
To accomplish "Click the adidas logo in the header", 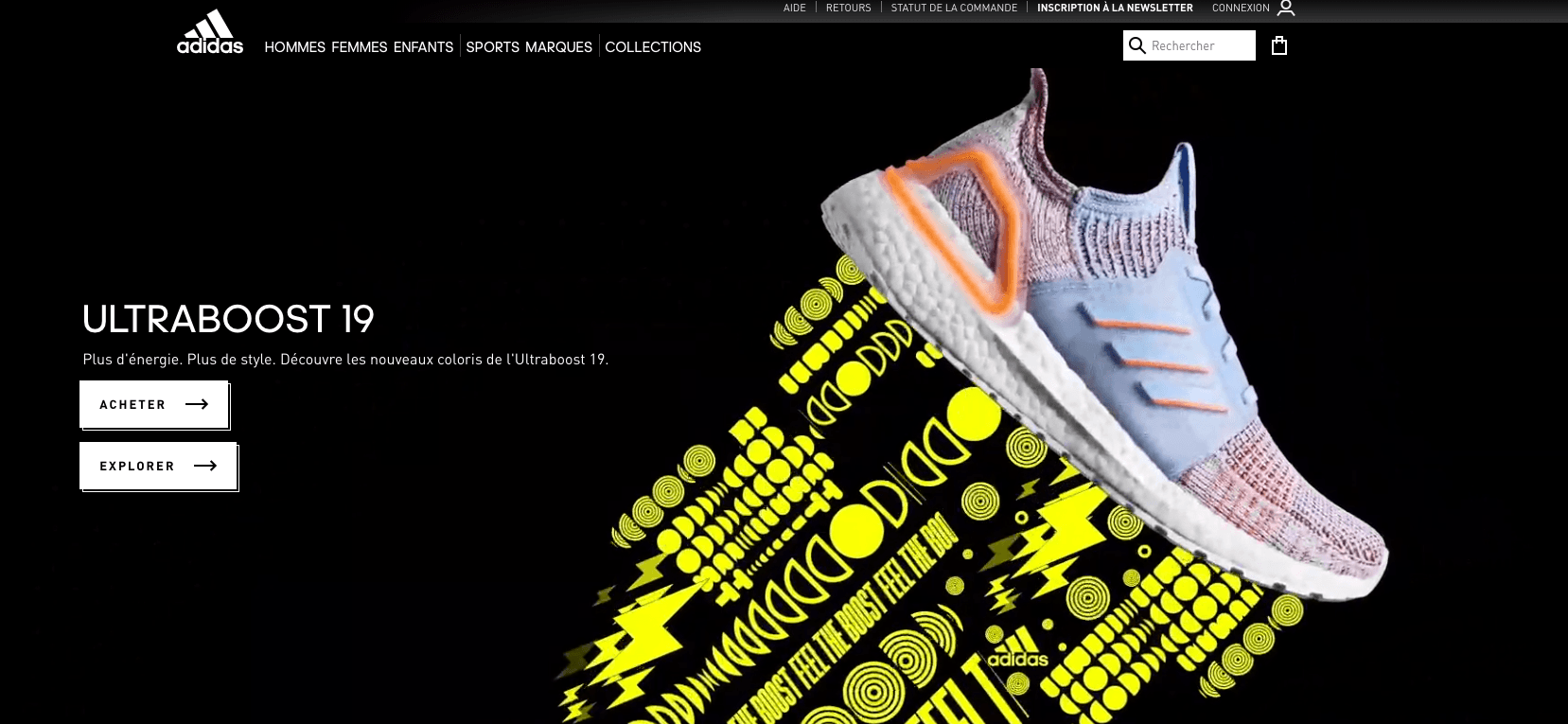I will 210,32.
